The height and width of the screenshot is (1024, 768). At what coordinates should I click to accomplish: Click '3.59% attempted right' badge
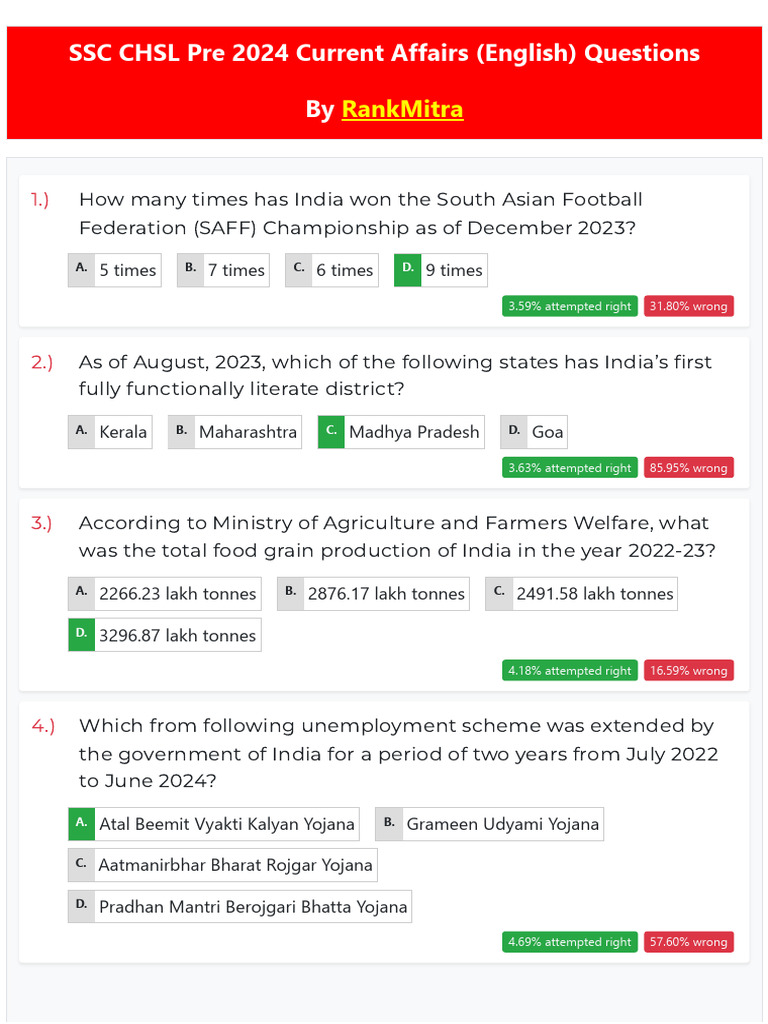click(570, 306)
